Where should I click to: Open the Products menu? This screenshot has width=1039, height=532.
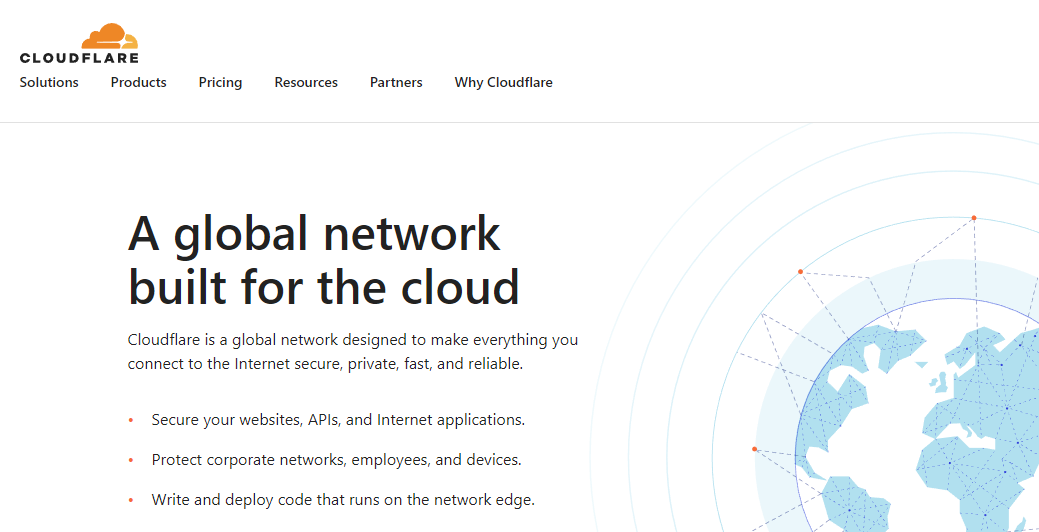(138, 83)
